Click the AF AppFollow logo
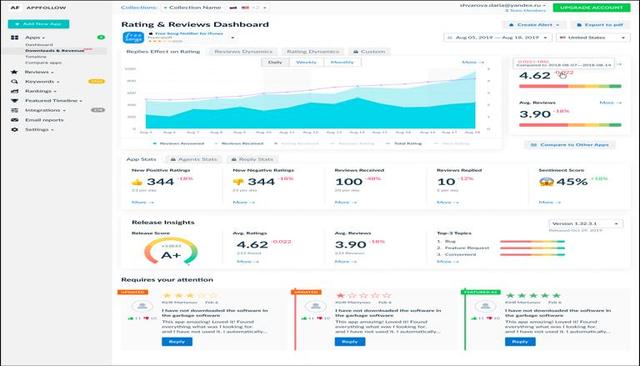This screenshot has width=640, height=366. [x=38, y=8]
